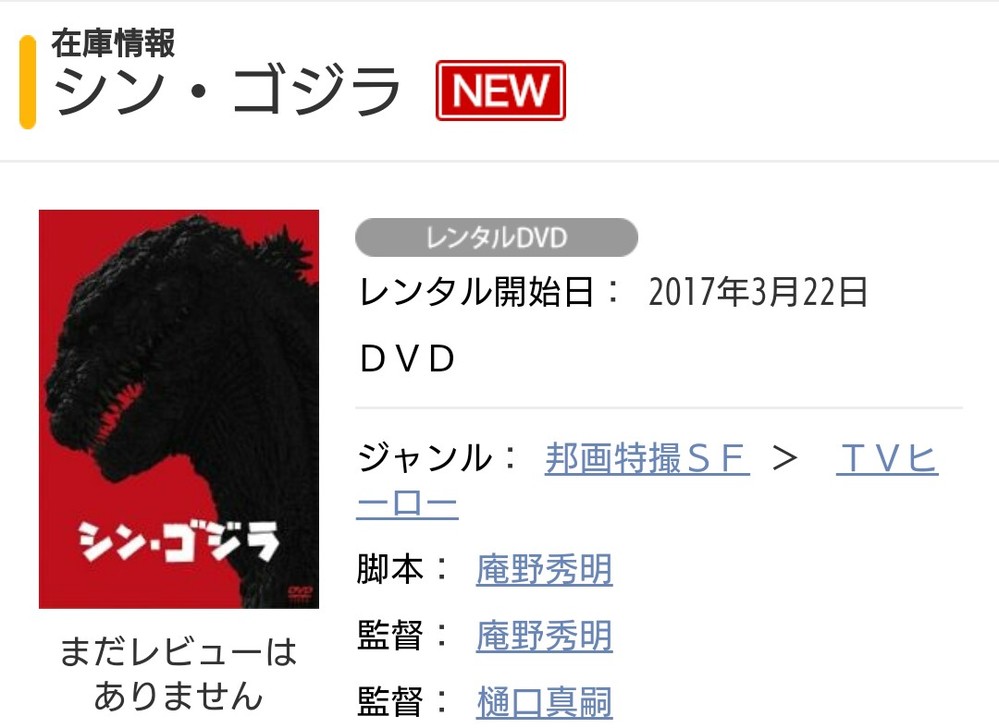Click the > separator between genres

pos(784,459)
